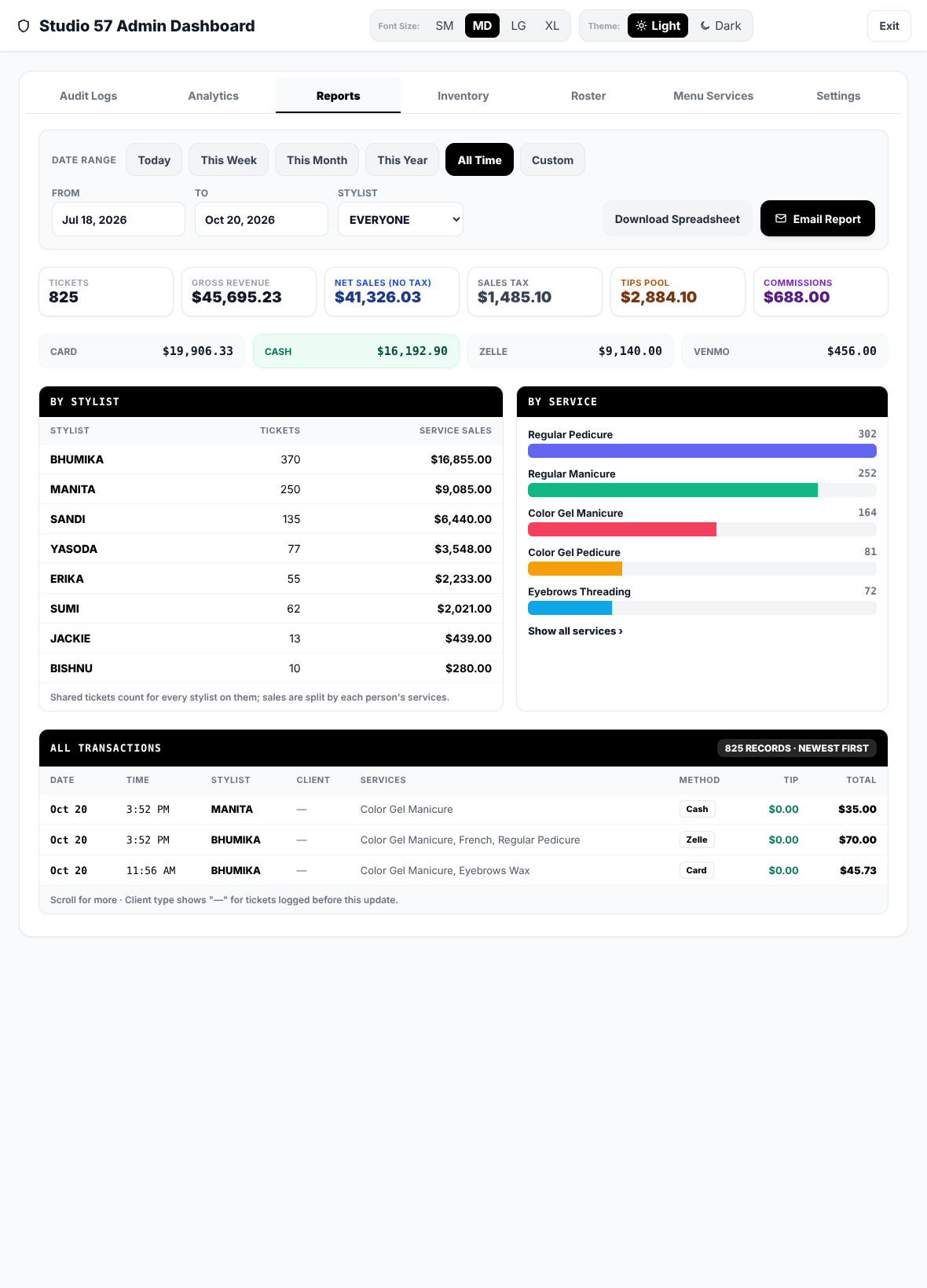
Task: Open the Menu Services tab
Action: tap(713, 96)
